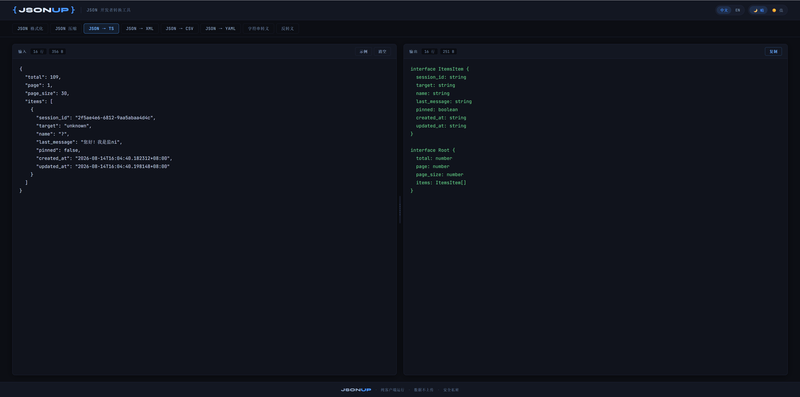The height and width of the screenshot is (397, 800).
Task: Click the "name": "?" line in input
Action: (x=53, y=134)
